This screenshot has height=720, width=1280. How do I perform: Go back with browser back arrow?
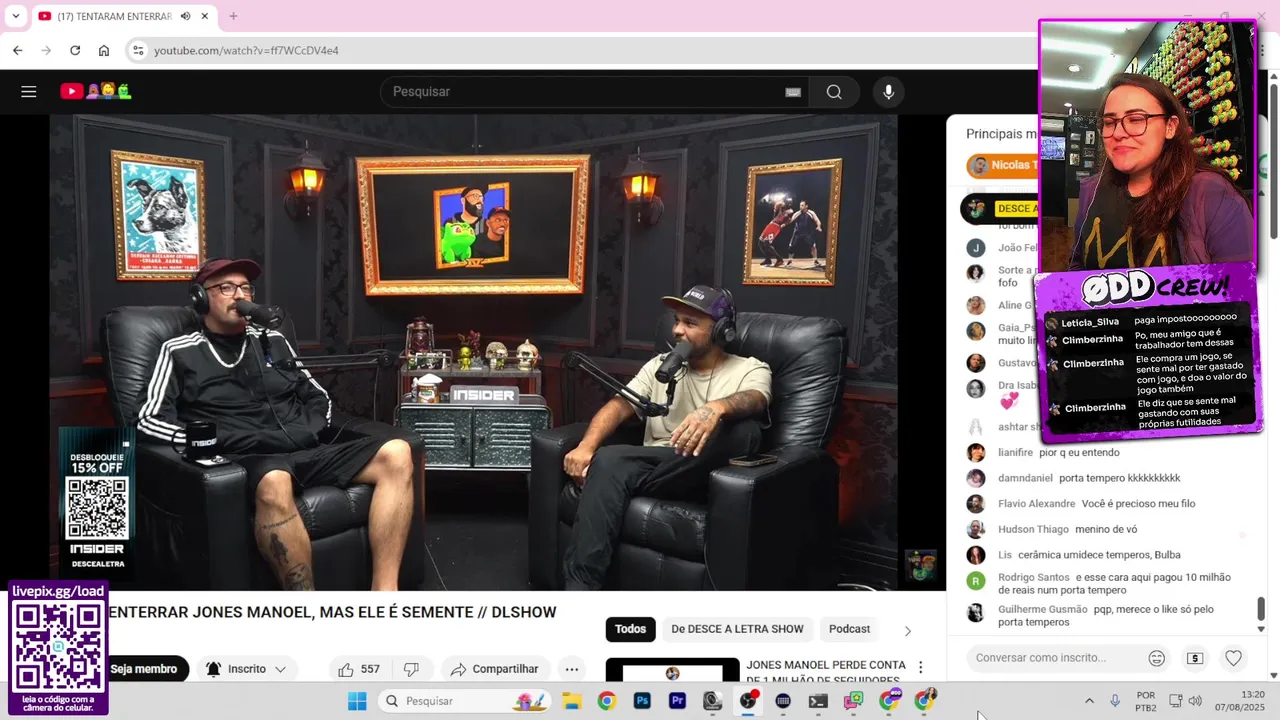(17, 50)
